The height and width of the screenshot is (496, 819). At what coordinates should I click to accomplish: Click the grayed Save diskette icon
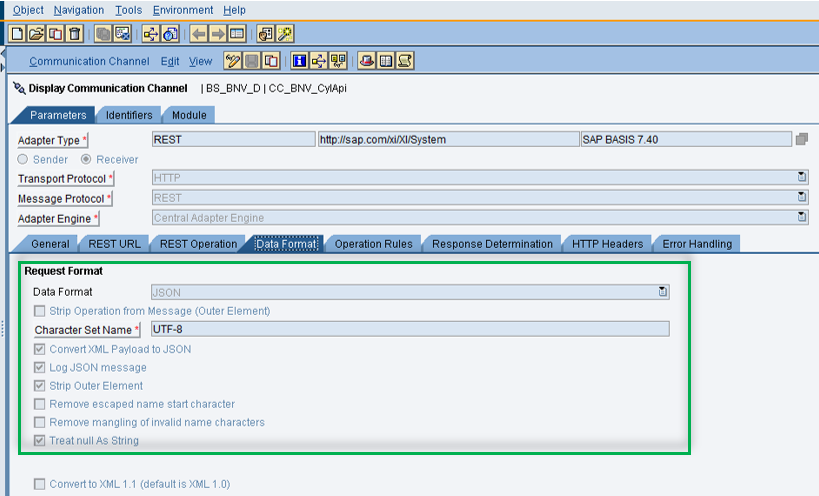(x=252, y=61)
